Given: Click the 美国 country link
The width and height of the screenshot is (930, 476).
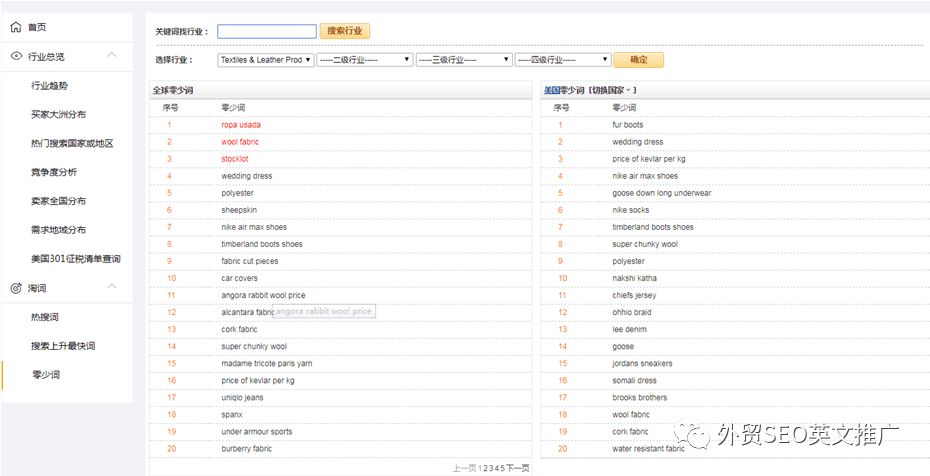Looking at the screenshot, I should [552, 90].
